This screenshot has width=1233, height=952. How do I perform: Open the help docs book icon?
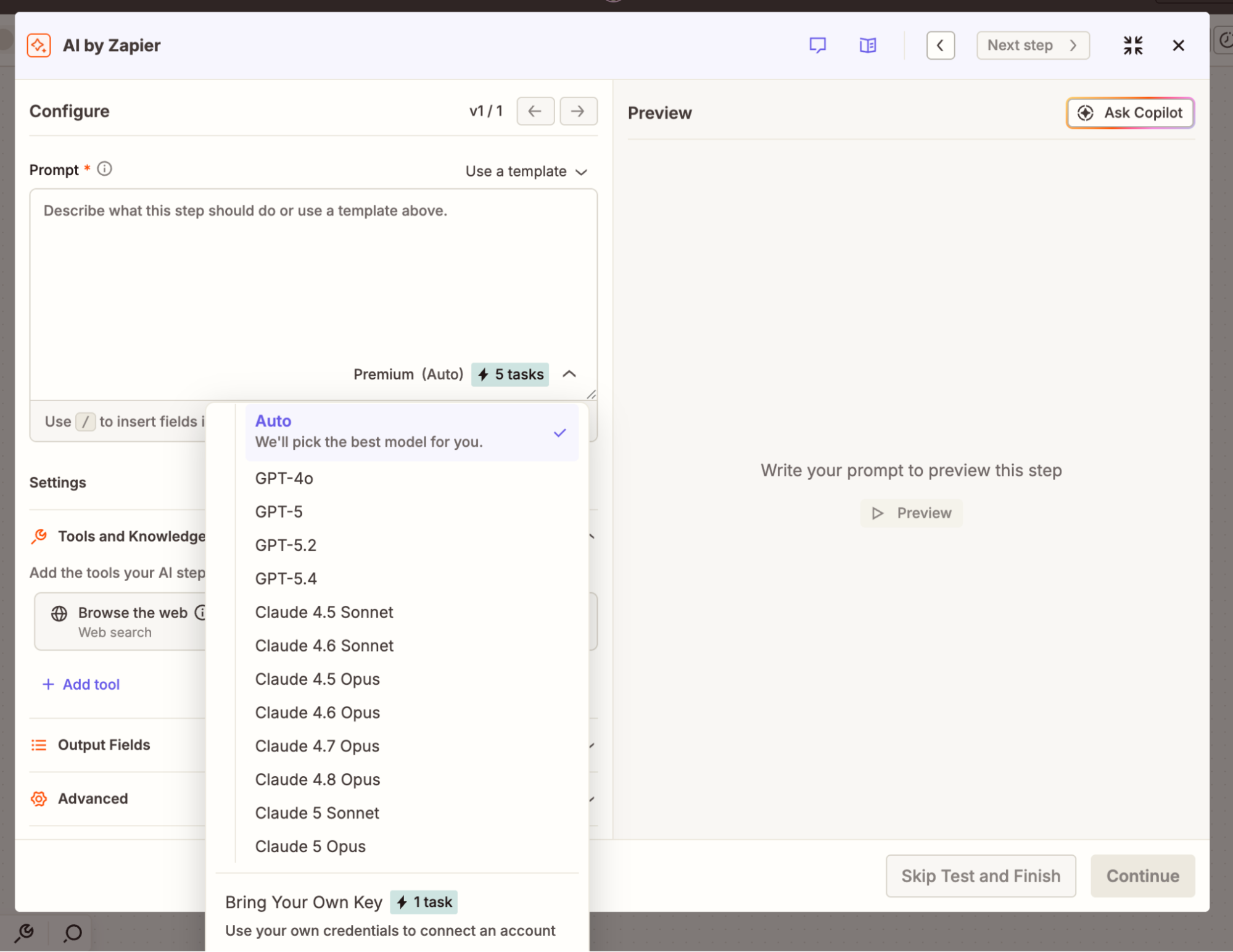click(867, 46)
